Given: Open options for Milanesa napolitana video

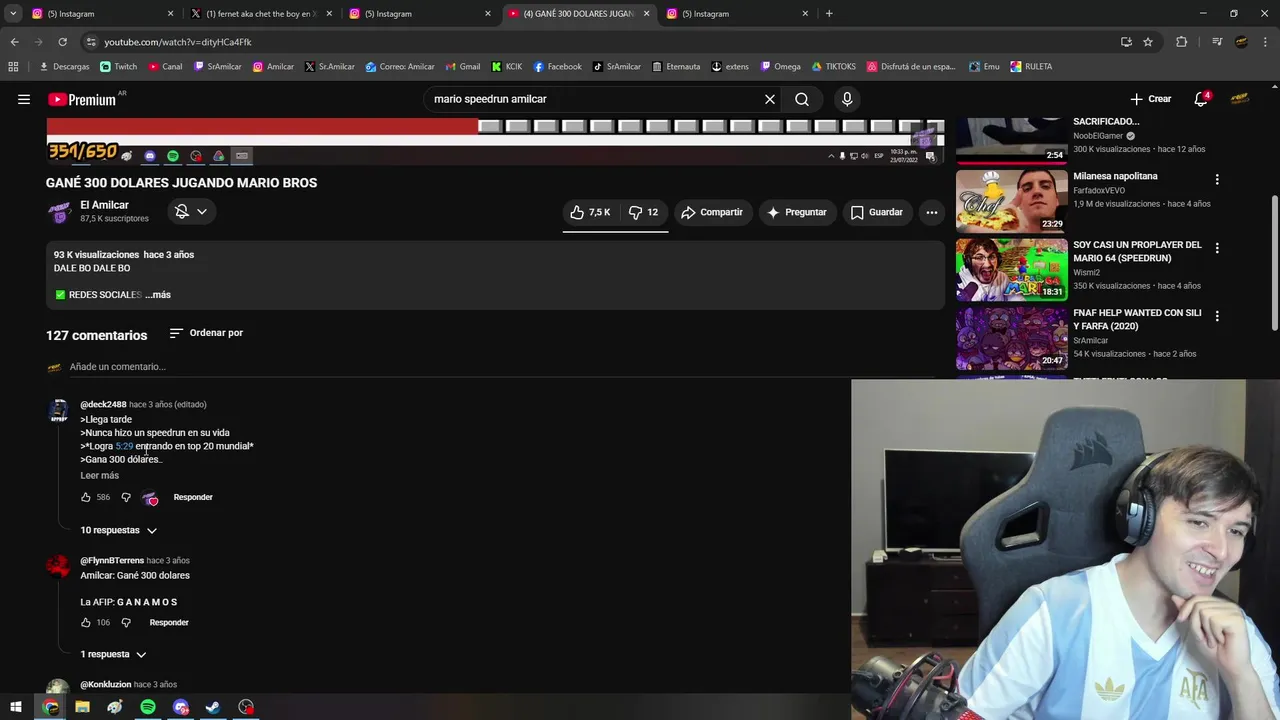Looking at the screenshot, I should (1217, 180).
